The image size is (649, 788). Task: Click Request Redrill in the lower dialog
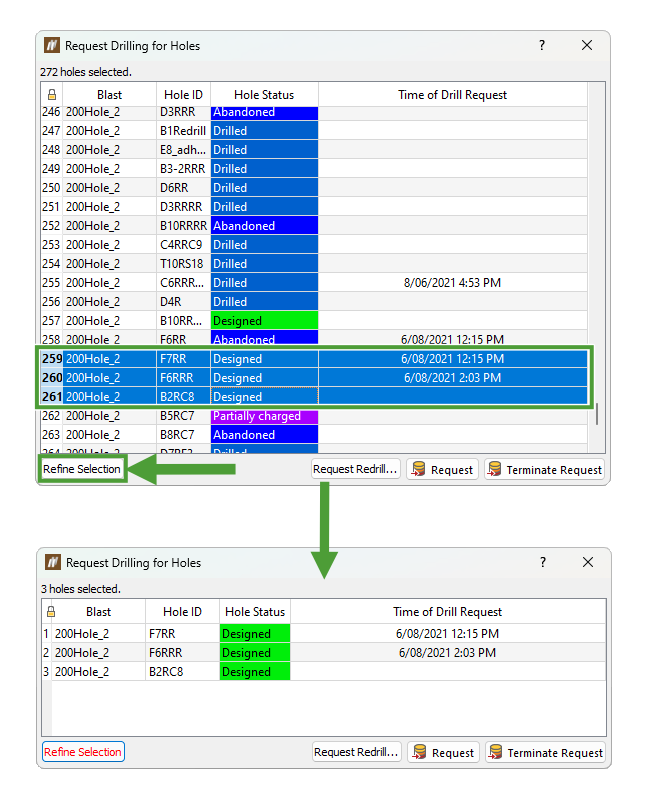(x=356, y=752)
